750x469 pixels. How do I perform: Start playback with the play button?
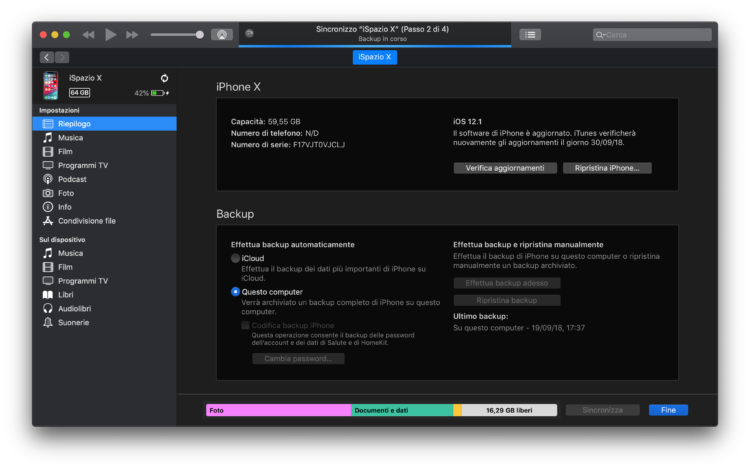coord(110,34)
